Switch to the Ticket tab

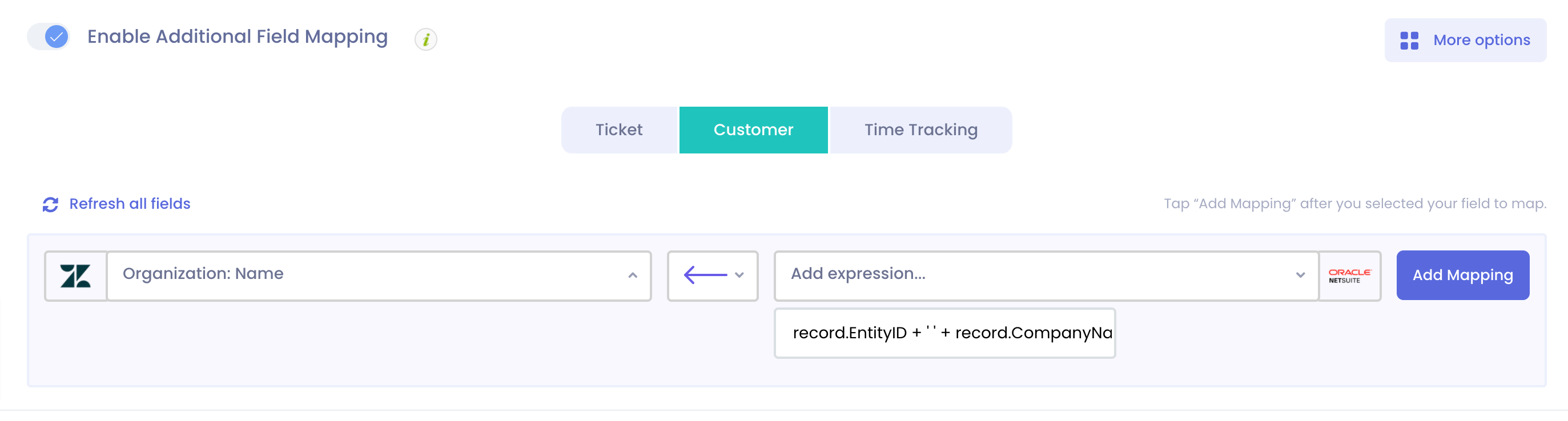619,129
